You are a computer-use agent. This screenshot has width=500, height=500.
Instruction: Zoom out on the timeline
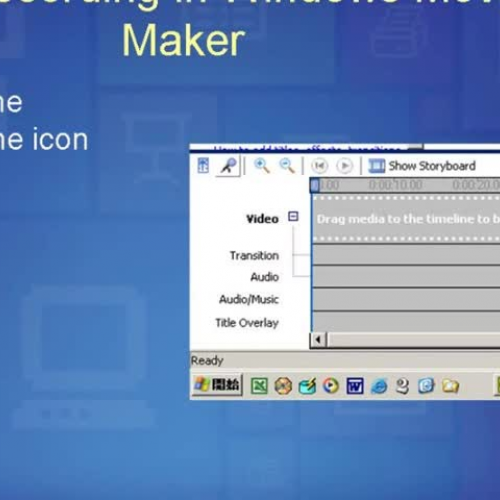pos(287,166)
